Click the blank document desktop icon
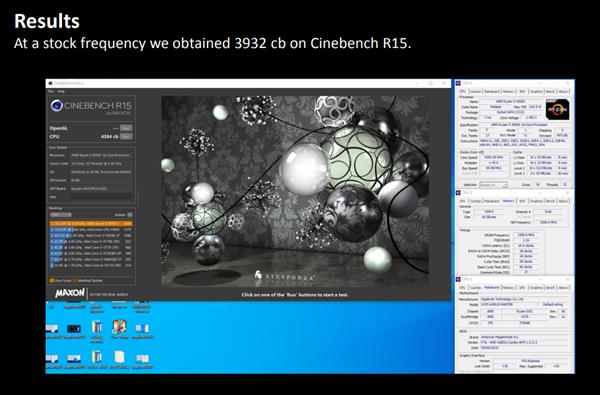600x395 pixels. click(x=119, y=357)
